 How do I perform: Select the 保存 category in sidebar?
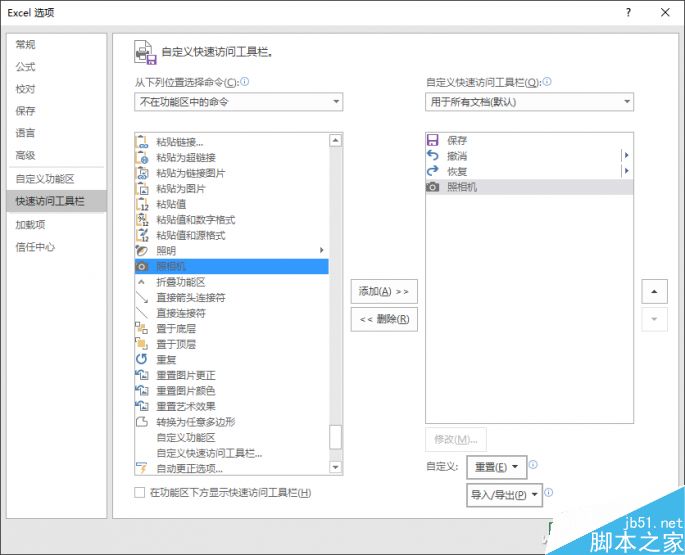pyautogui.click(x=56, y=111)
